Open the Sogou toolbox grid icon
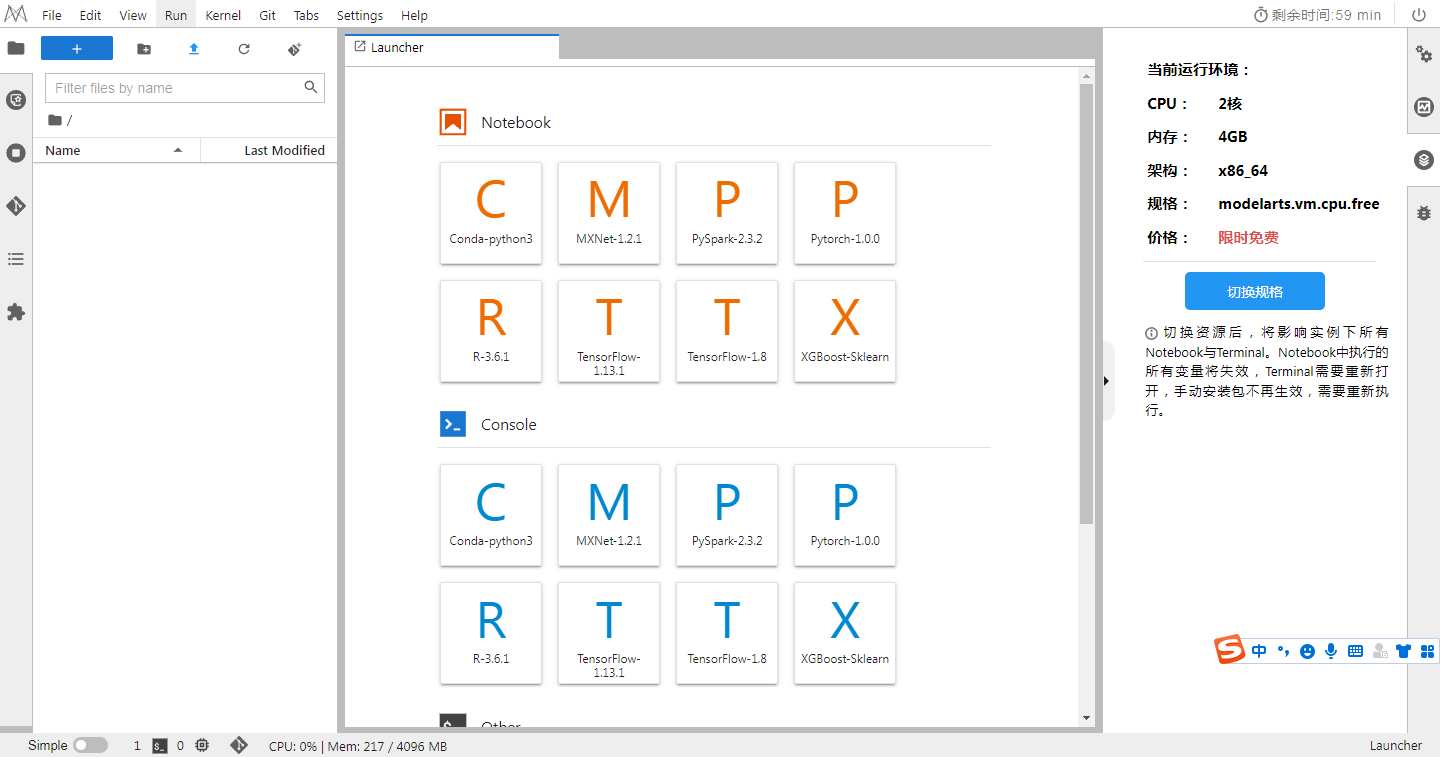 tap(1427, 651)
